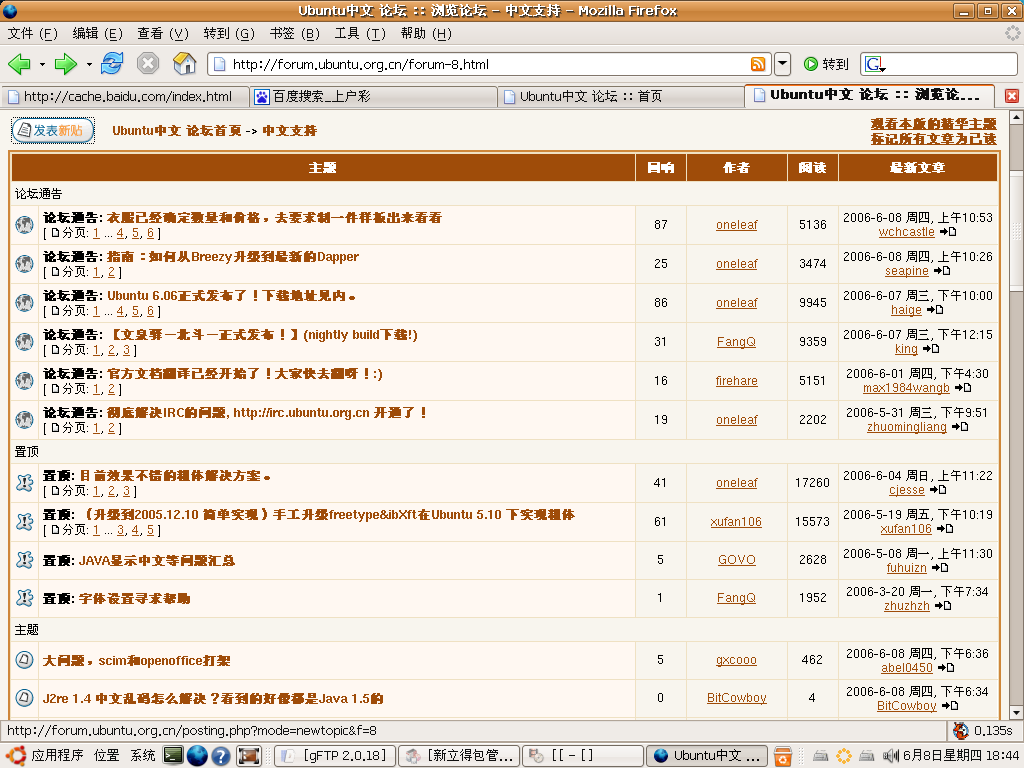Expand the address bar URL history dropdown

point(782,64)
